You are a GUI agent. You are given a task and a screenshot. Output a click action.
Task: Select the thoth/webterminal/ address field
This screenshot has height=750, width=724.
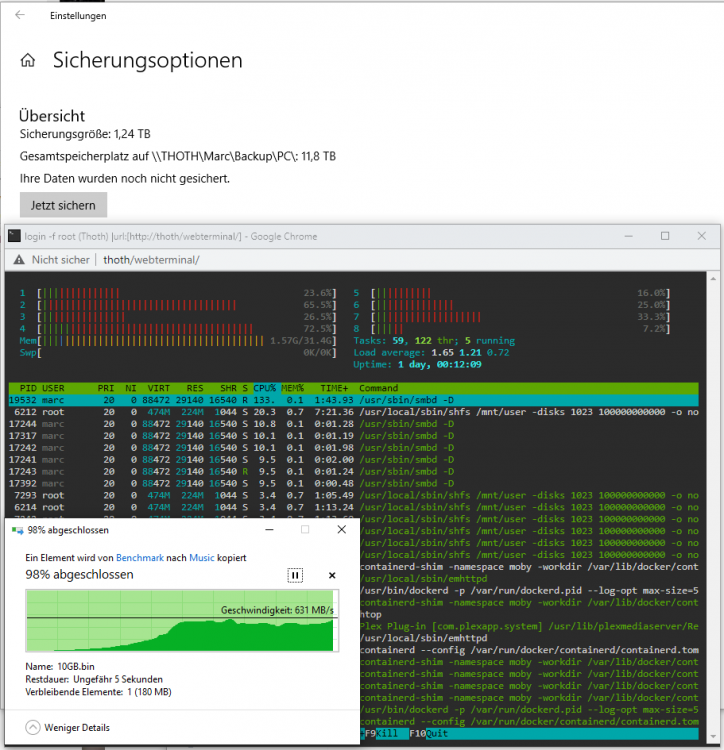tap(151, 260)
